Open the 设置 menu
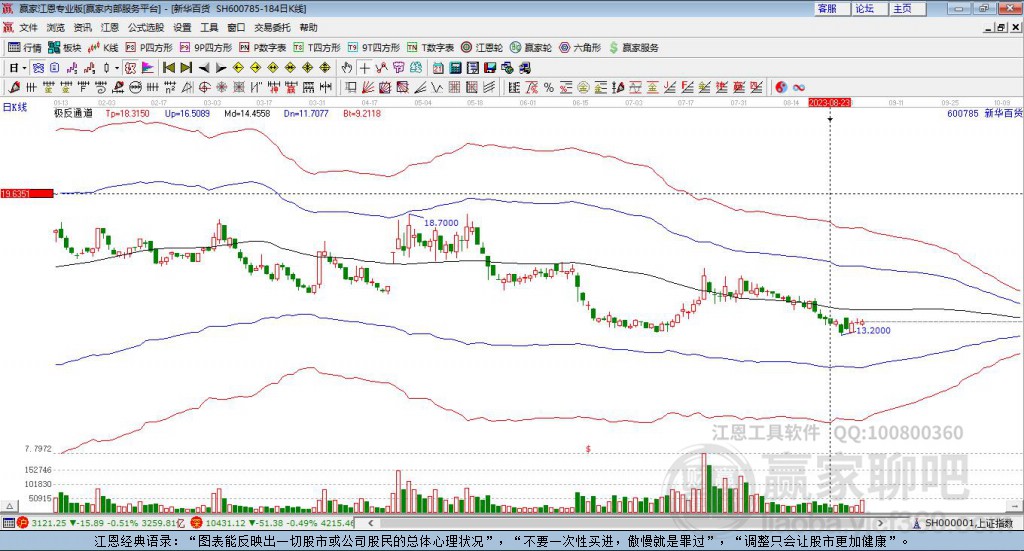Screen dimensions: 1024x551 (x=182, y=27)
